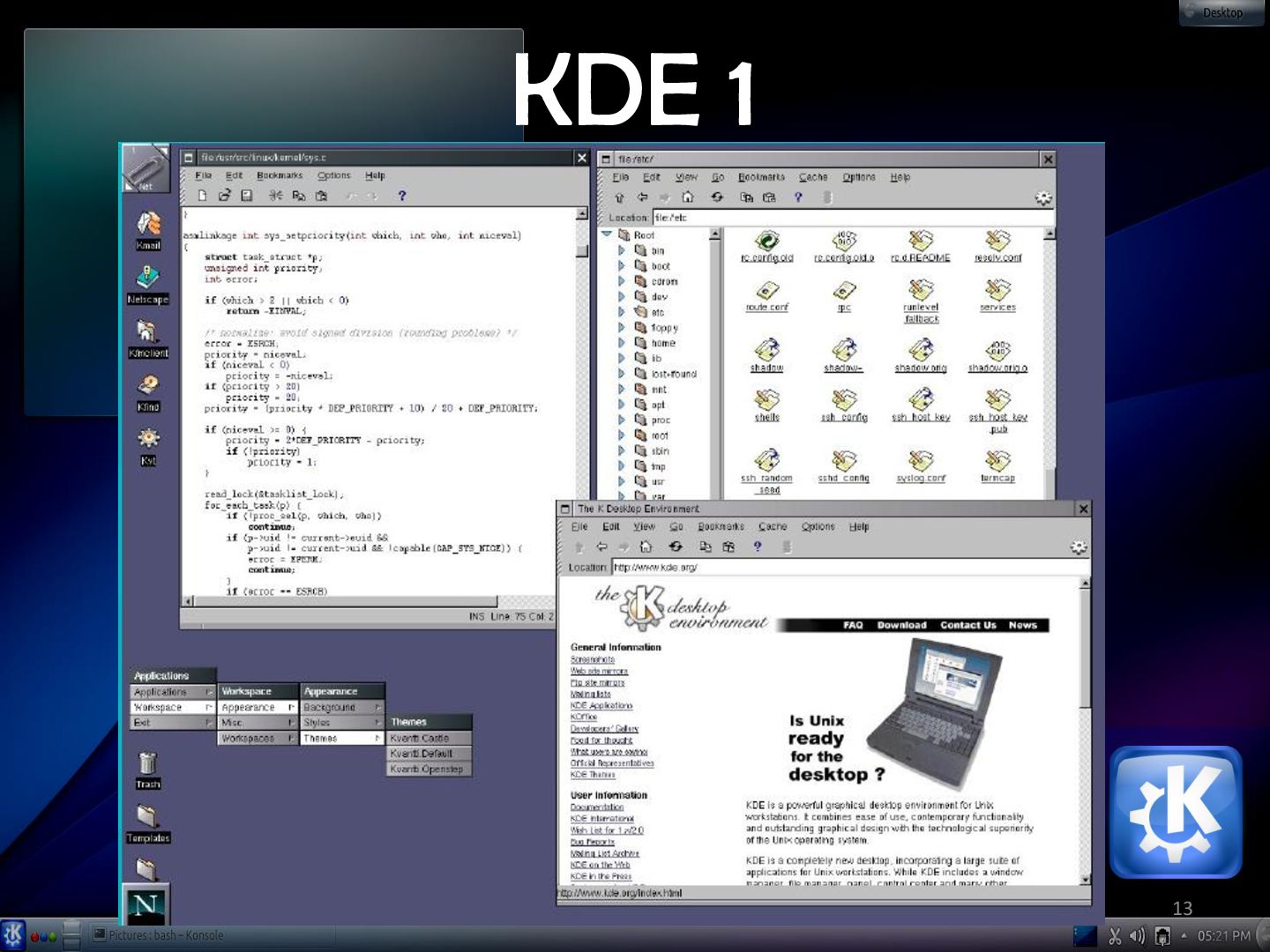
Task: Open Documentation link under User Information
Action: click(597, 807)
